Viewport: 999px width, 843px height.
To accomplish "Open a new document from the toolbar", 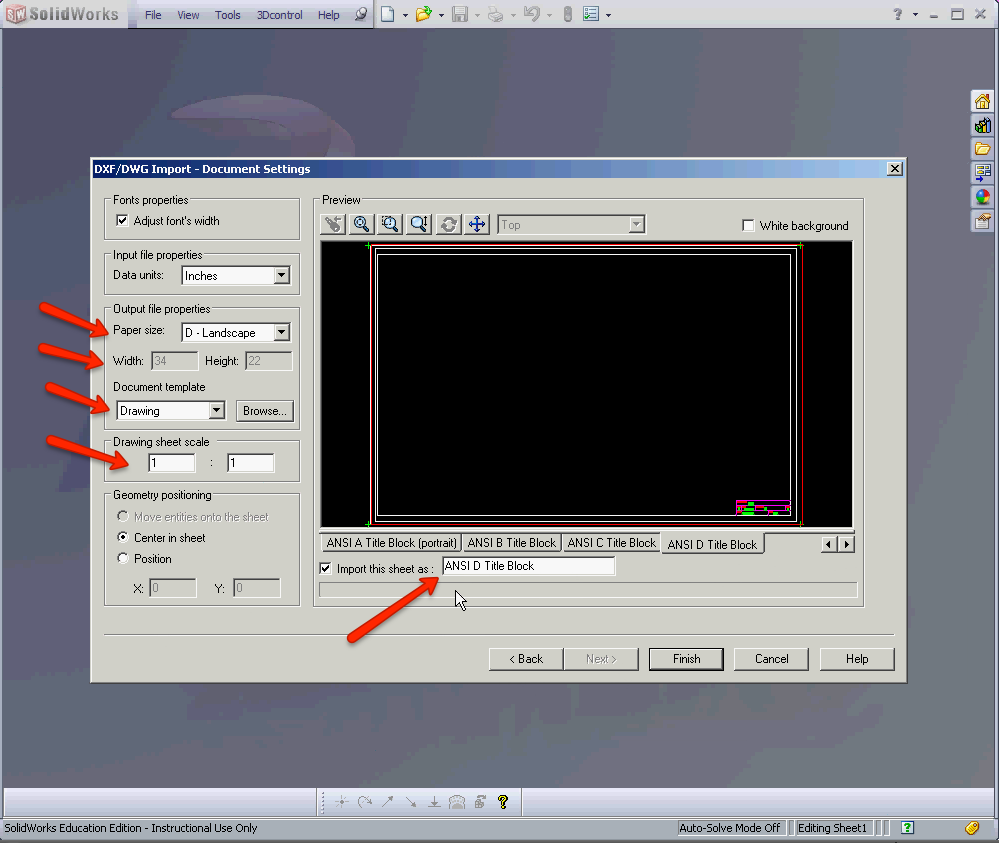I will [x=390, y=14].
